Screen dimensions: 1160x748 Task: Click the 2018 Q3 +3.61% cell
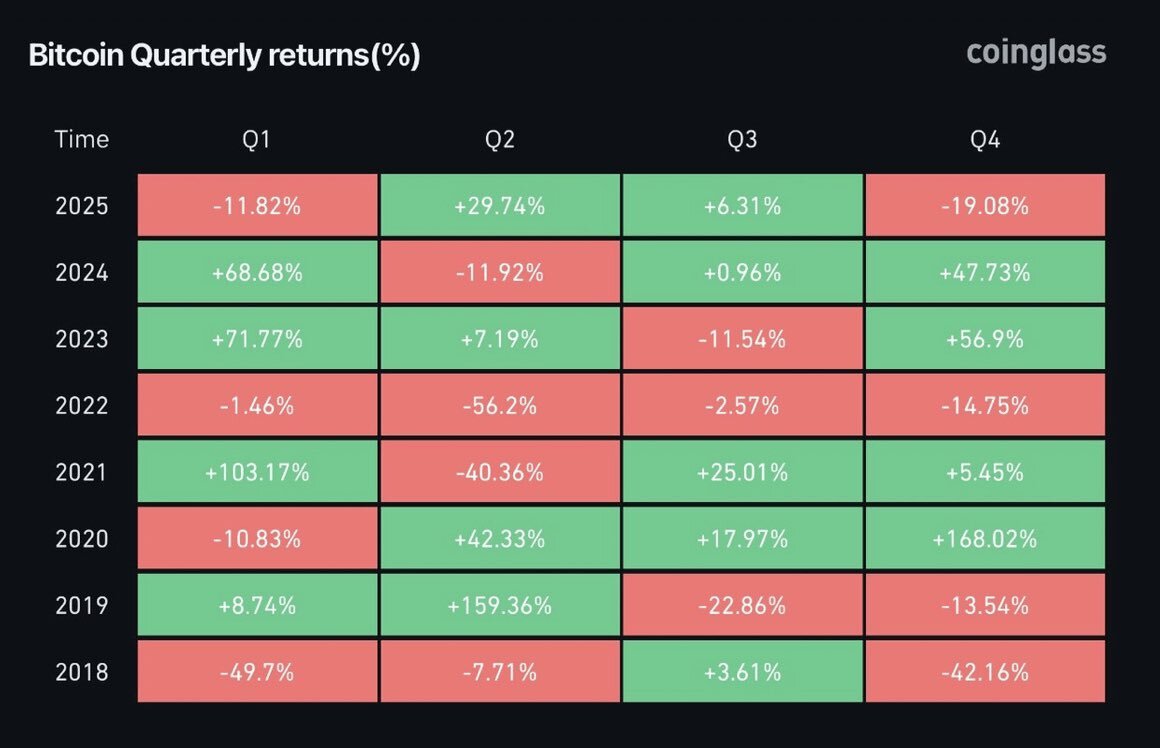pos(742,671)
